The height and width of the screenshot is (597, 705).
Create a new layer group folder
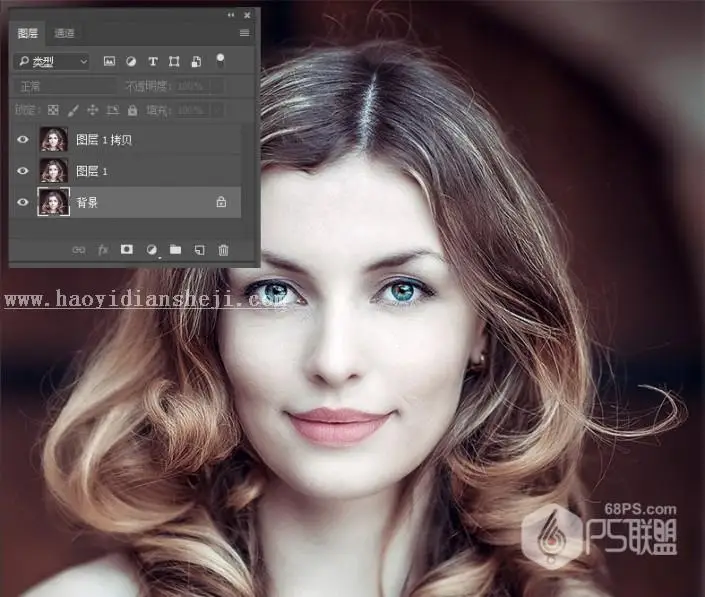[175, 249]
